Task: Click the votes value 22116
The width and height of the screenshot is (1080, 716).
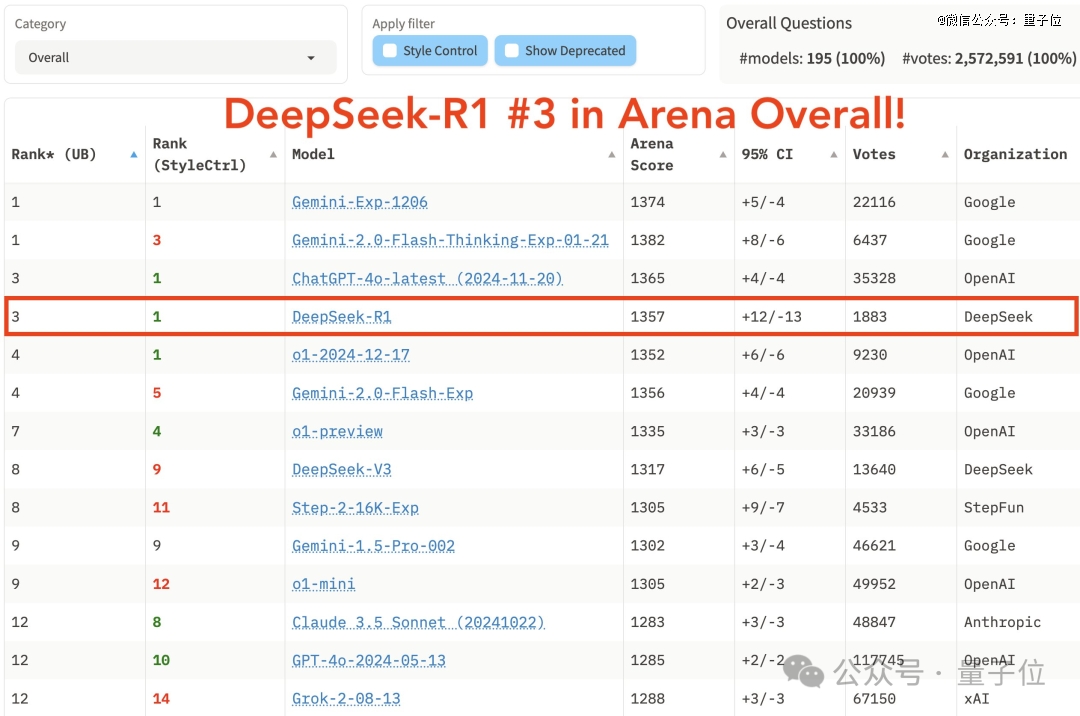Action: pos(874,202)
